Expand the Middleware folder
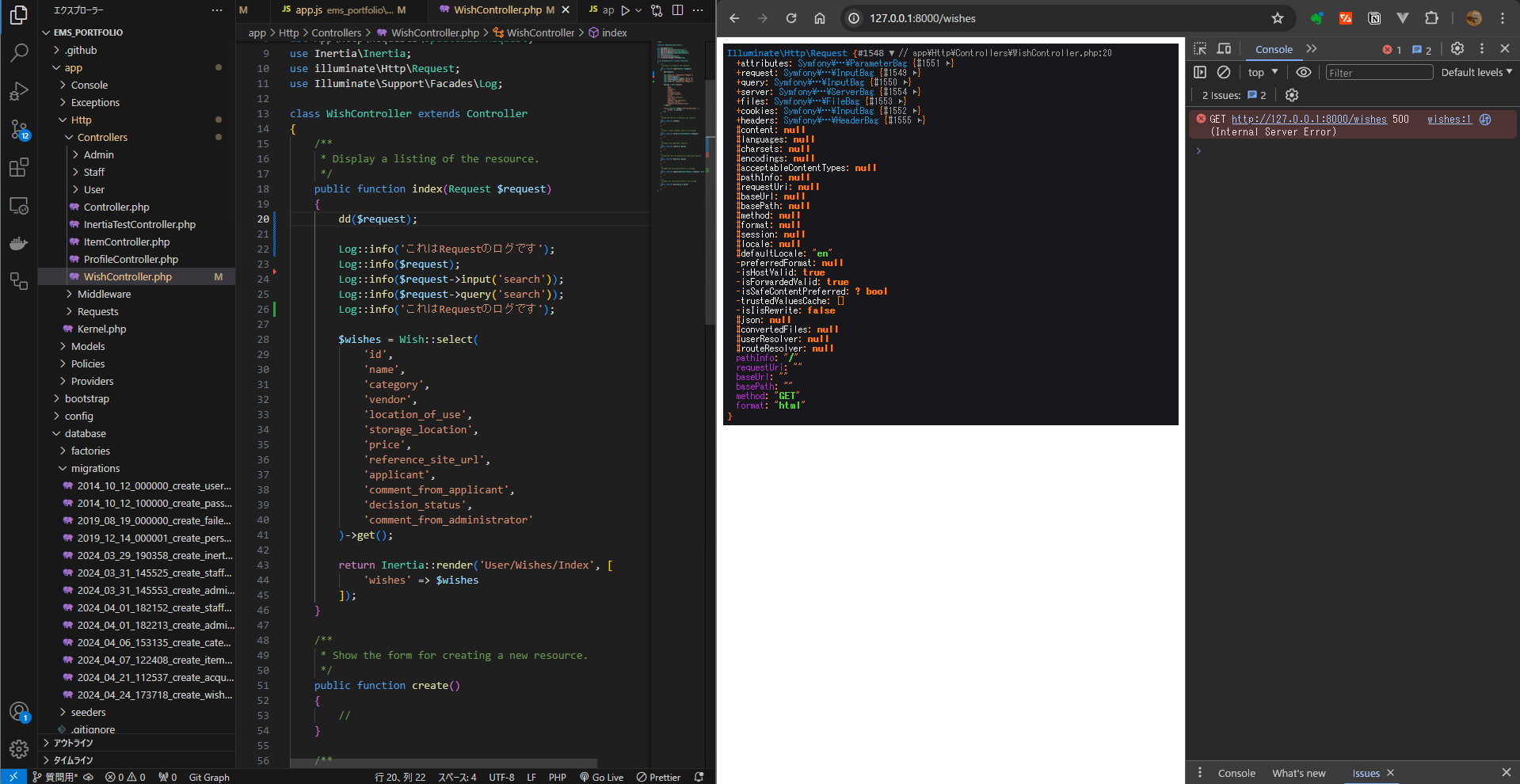 pos(104,294)
